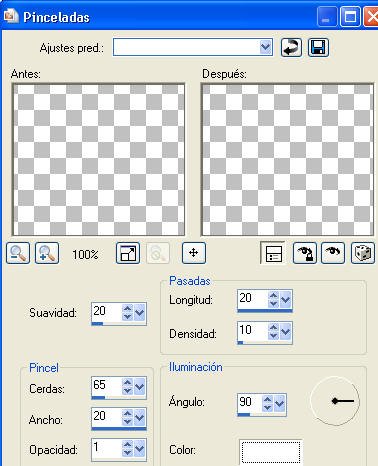Screen dimensions: 378x466
Task: Toggle the show previews panel button
Action: click(x=273, y=253)
